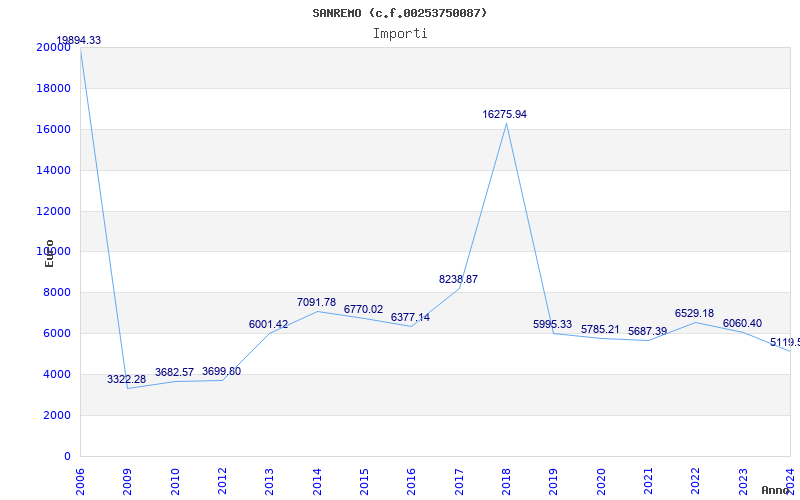The width and height of the screenshot is (800, 500).
Task: Select the 2023 year axis label
Action: tap(743, 481)
